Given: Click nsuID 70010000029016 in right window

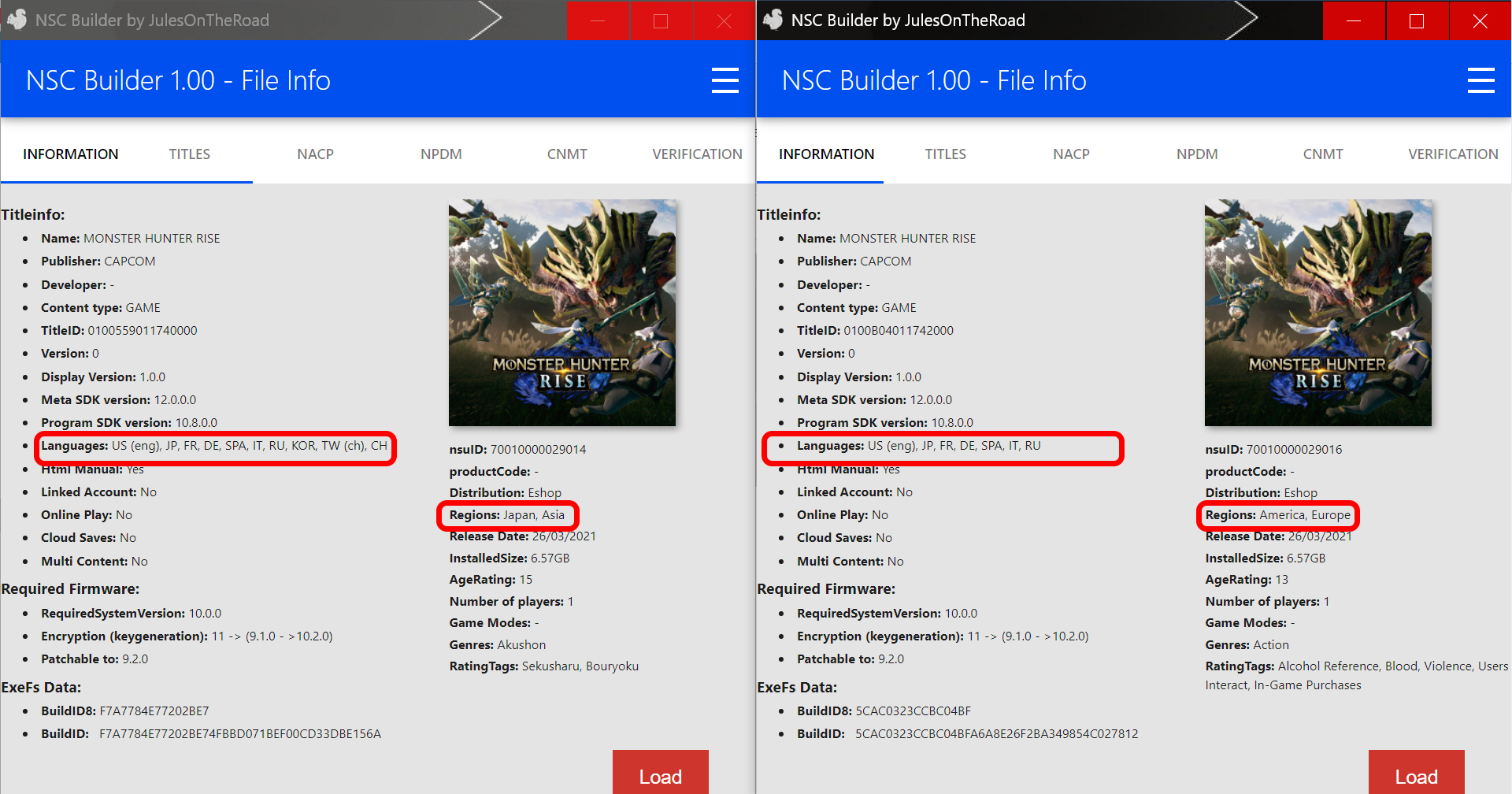Looking at the screenshot, I should point(1274,450).
